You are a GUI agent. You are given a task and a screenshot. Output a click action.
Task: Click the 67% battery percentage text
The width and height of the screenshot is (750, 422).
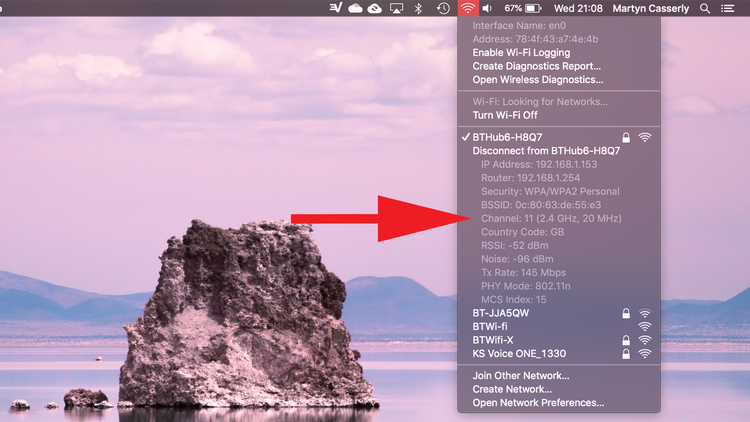coord(513,8)
